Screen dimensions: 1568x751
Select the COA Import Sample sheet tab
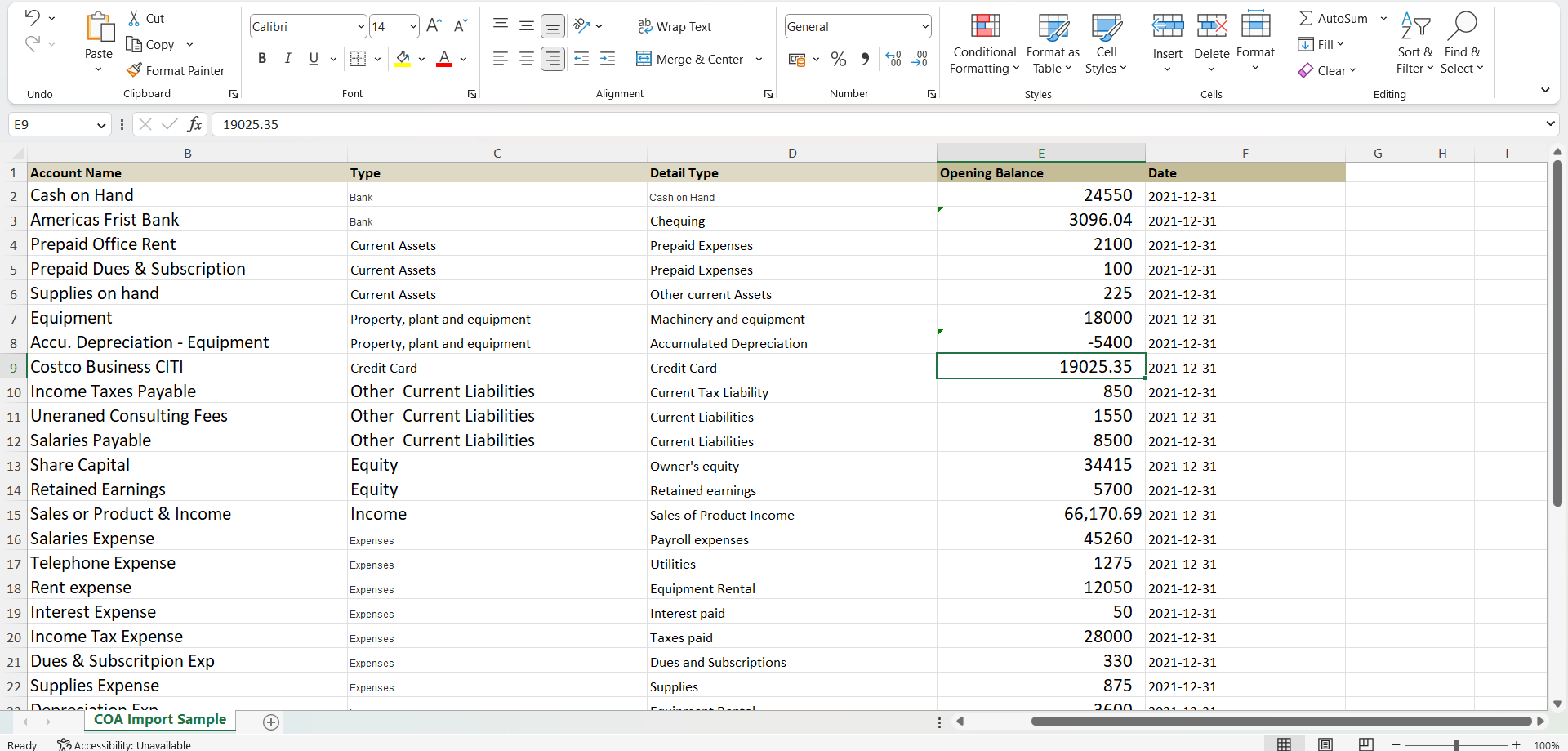[x=160, y=719]
